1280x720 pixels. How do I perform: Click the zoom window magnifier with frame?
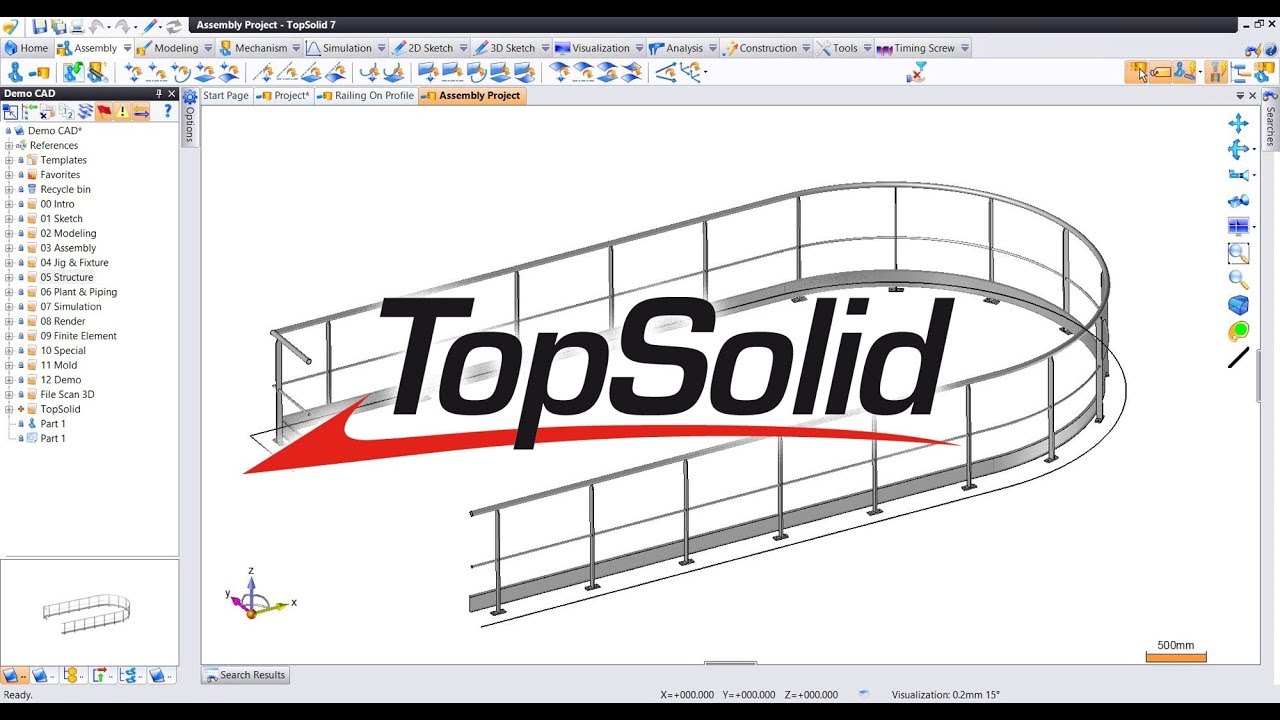click(x=1238, y=253)
